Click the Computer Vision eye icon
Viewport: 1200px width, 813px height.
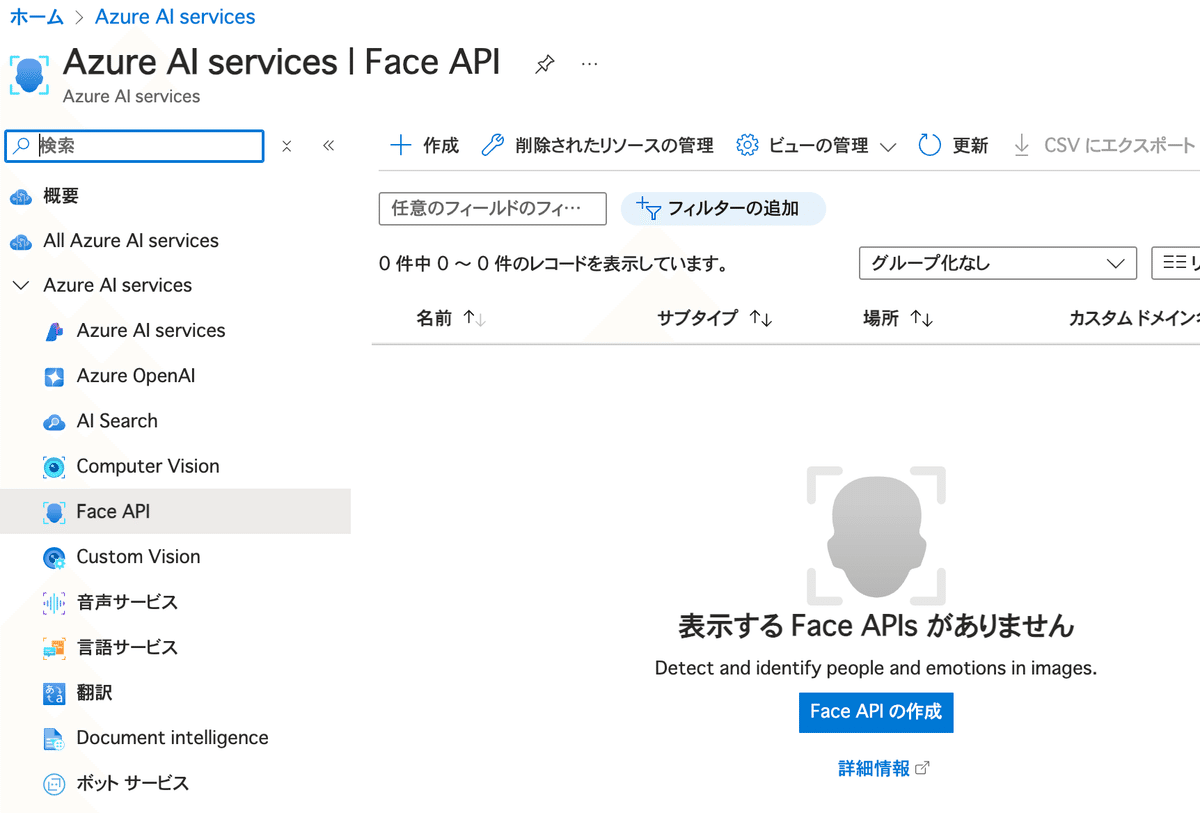point(54,467)
